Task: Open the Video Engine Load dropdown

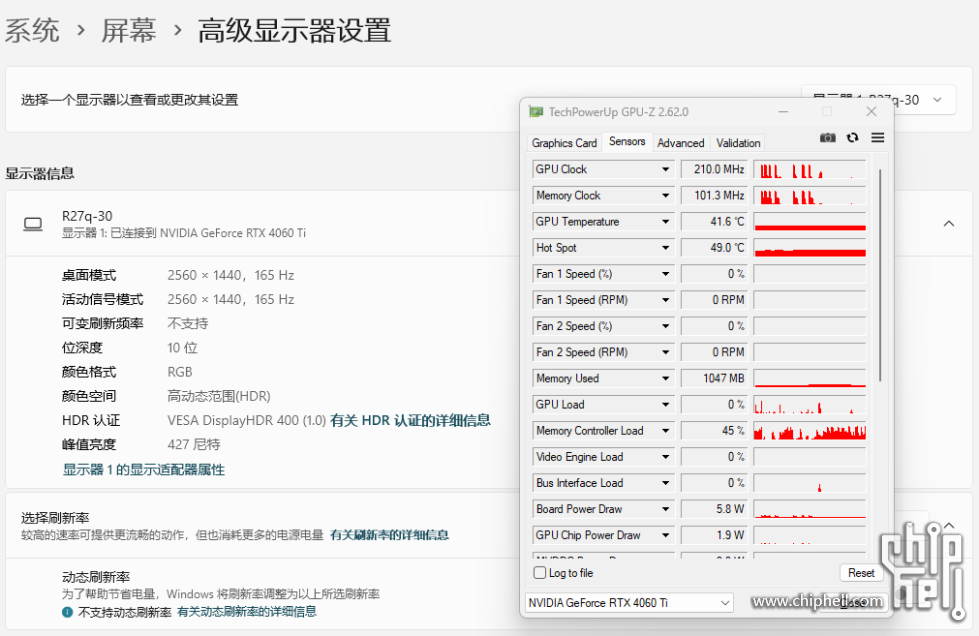Action: coord(666,457)
